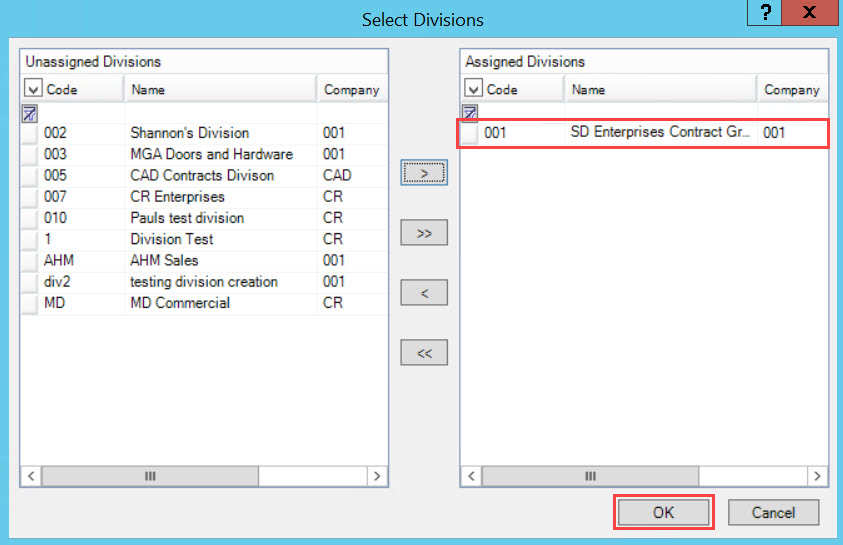Unassign selected division with < button

tap(424, 293)
